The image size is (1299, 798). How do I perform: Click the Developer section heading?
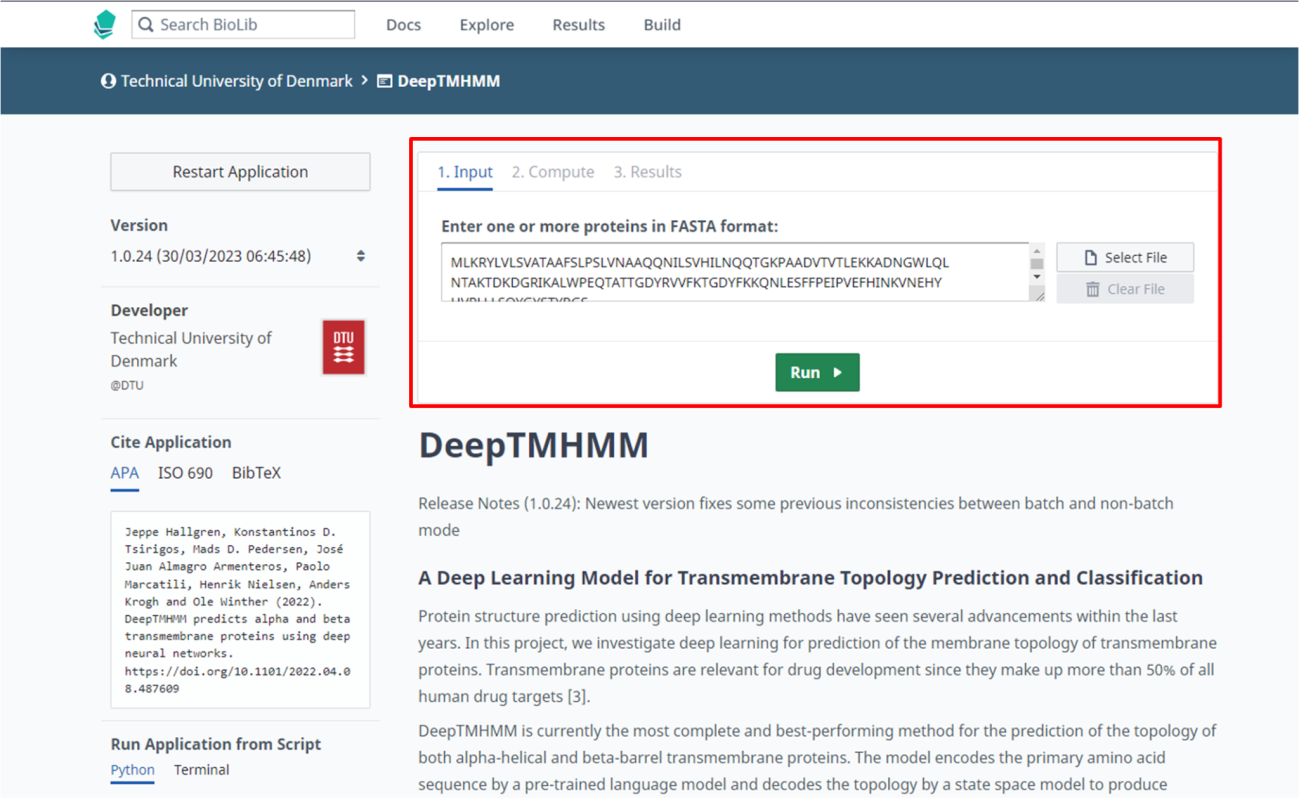149,310
